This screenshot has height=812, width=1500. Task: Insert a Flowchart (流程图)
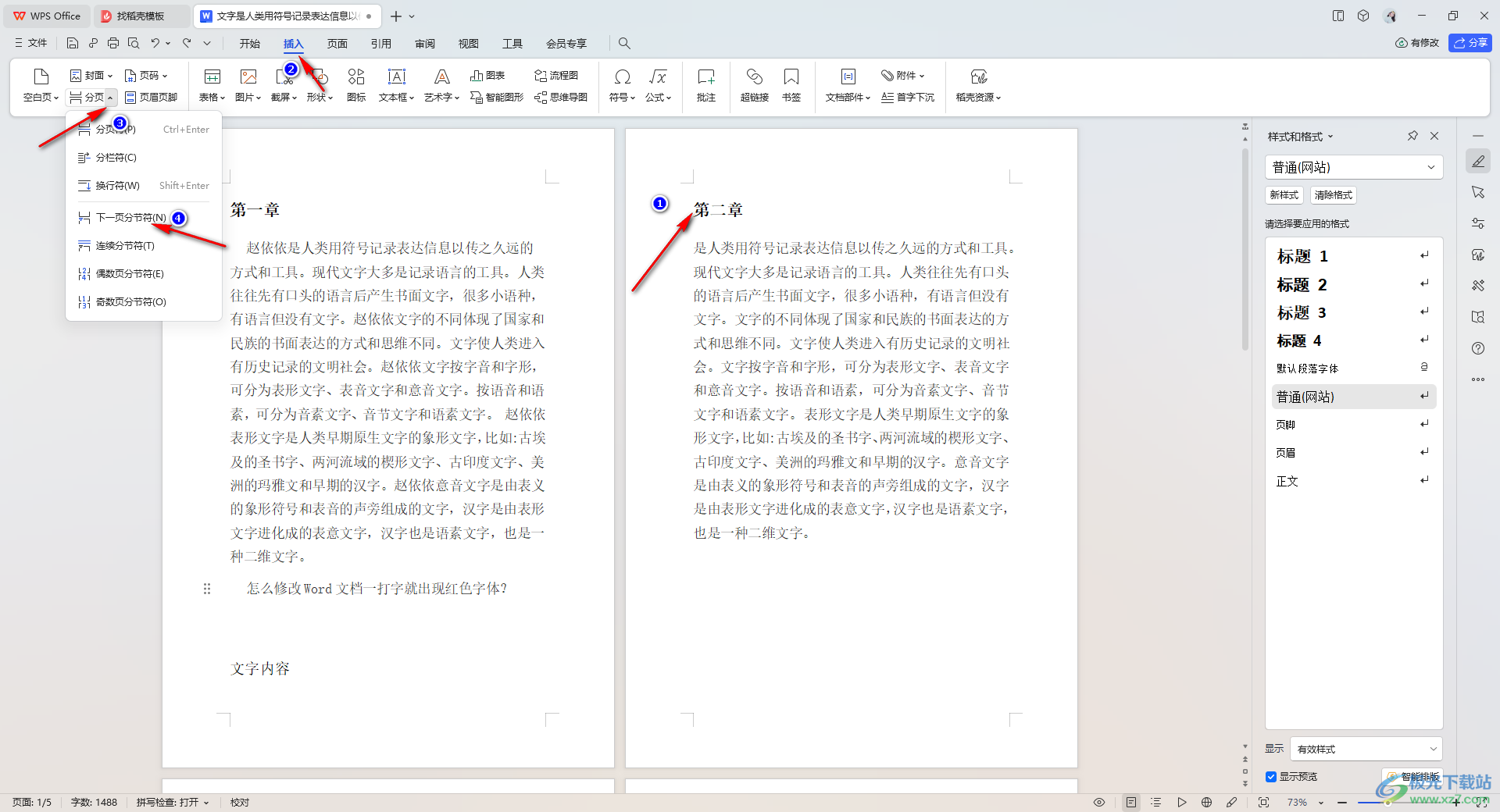pyautogui.click(x=556, y=75)
